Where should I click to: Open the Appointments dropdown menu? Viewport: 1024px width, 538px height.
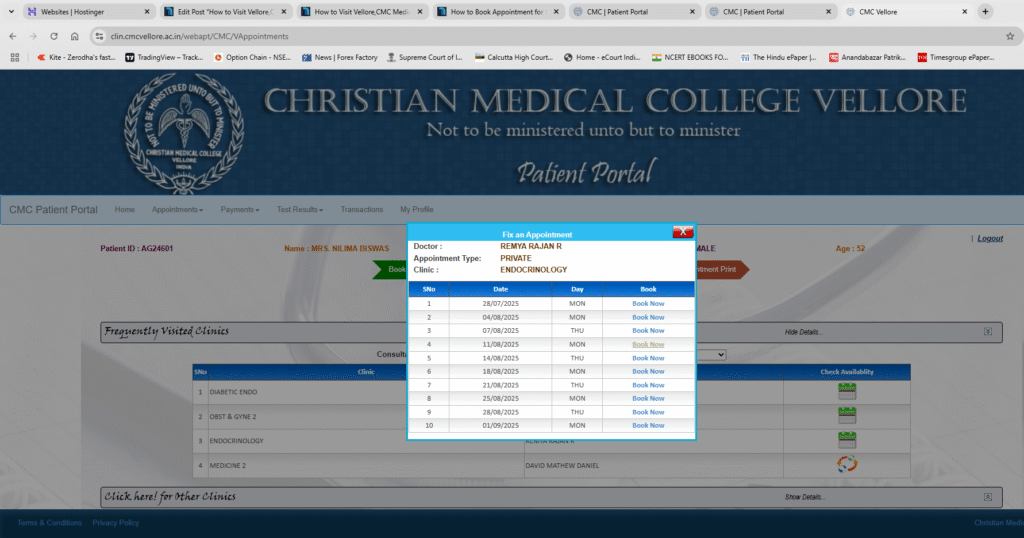pos(177,210)
